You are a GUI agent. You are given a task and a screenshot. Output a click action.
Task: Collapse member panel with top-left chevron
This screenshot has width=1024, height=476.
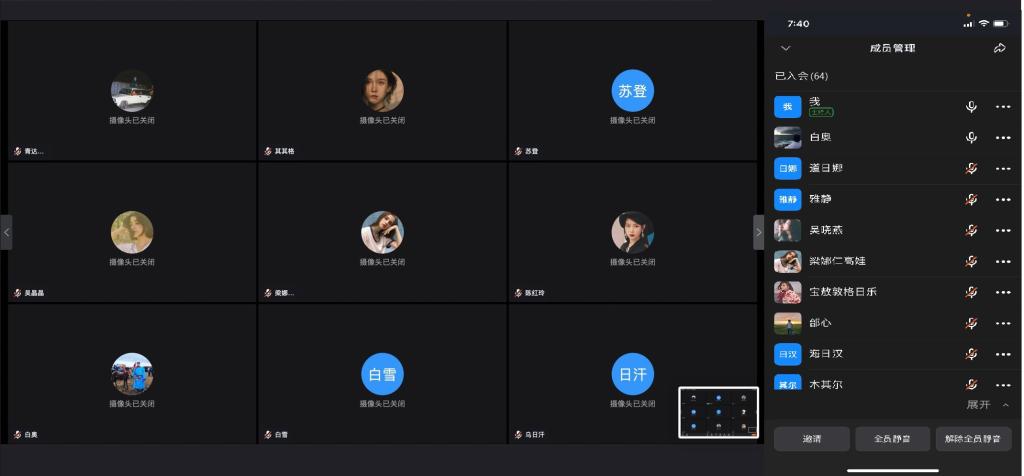click(786, 48)
